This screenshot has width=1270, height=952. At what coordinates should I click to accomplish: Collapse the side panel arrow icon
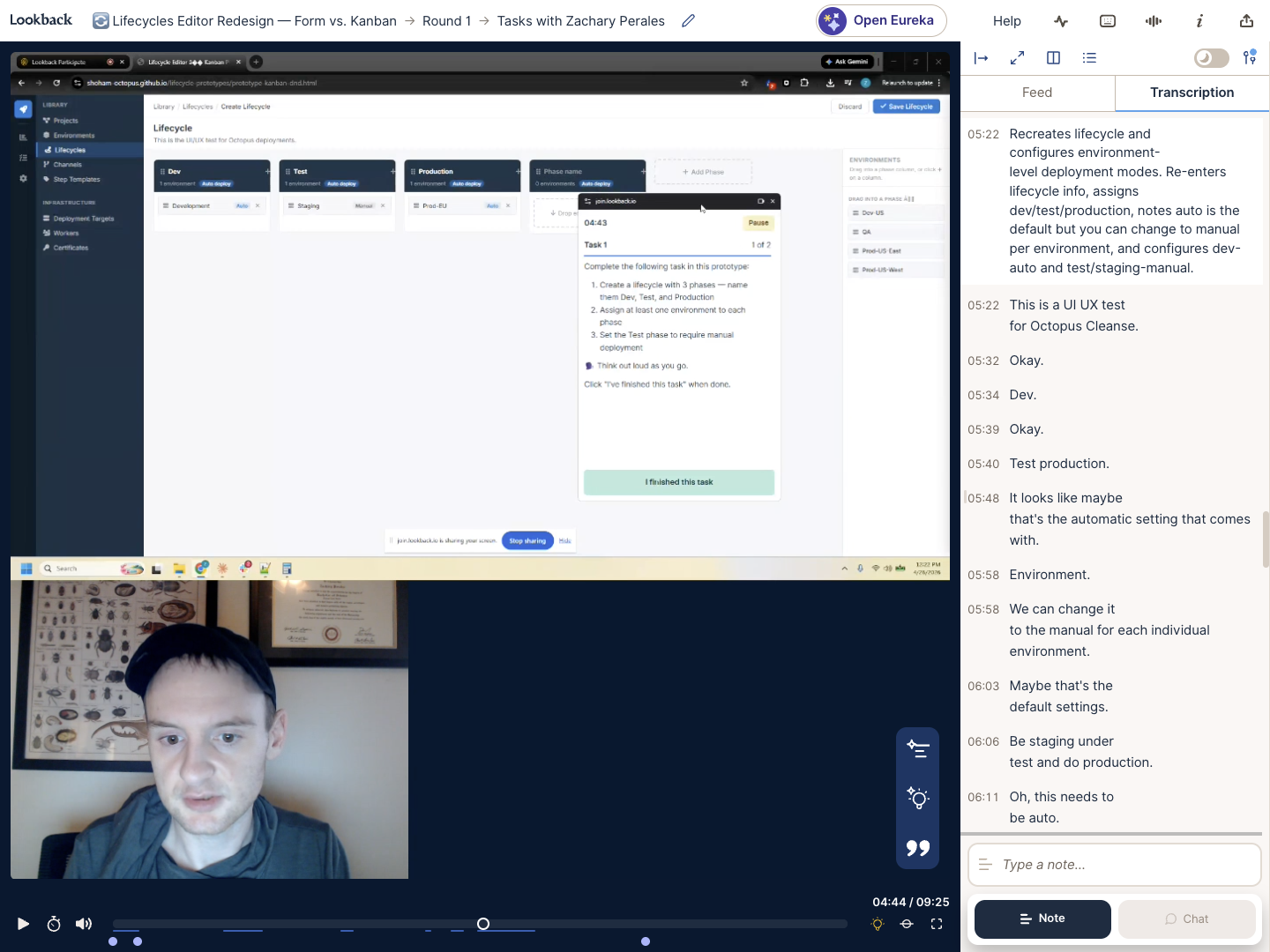tap(981, 58)
